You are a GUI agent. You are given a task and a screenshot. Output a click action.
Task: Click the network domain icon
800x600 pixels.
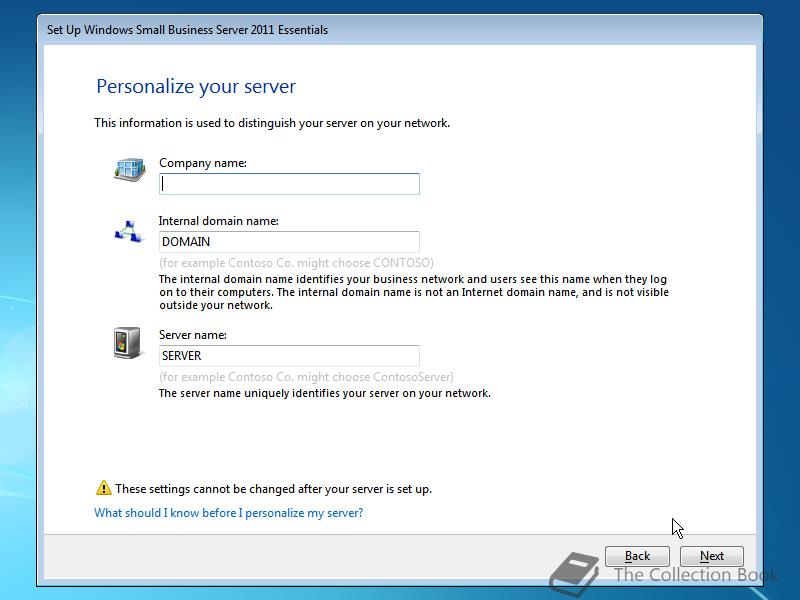pos(128,231)
